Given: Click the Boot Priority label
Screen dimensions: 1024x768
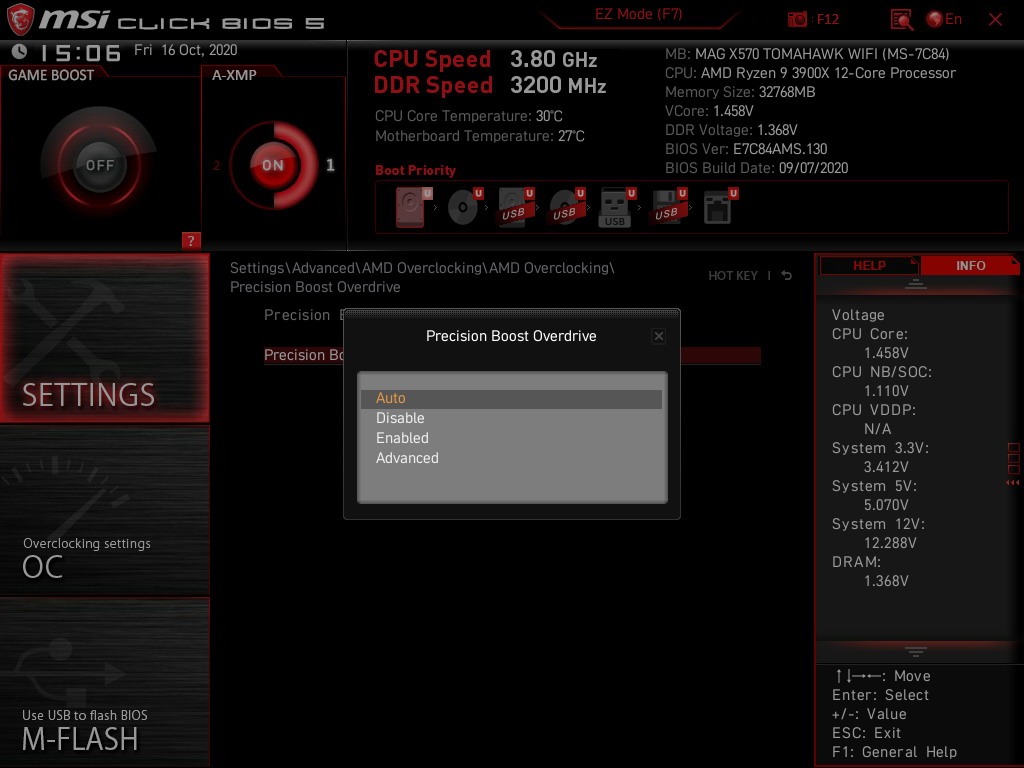Looking at the screenshot, I should tap(415, 170).
